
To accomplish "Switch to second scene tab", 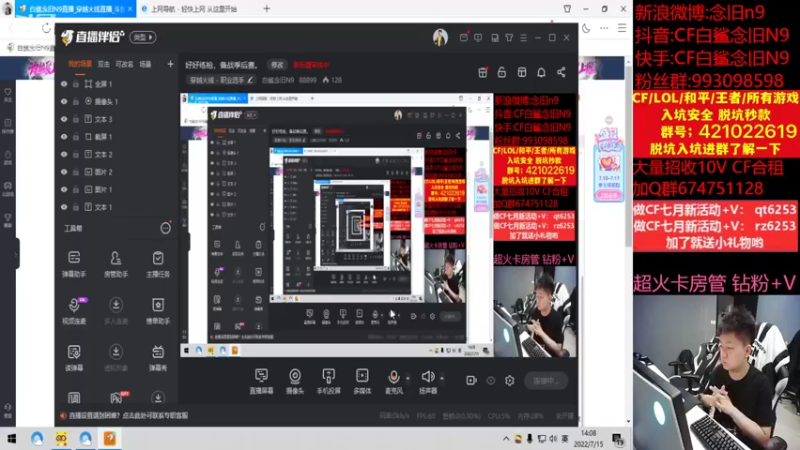I will tap(104, 64).
